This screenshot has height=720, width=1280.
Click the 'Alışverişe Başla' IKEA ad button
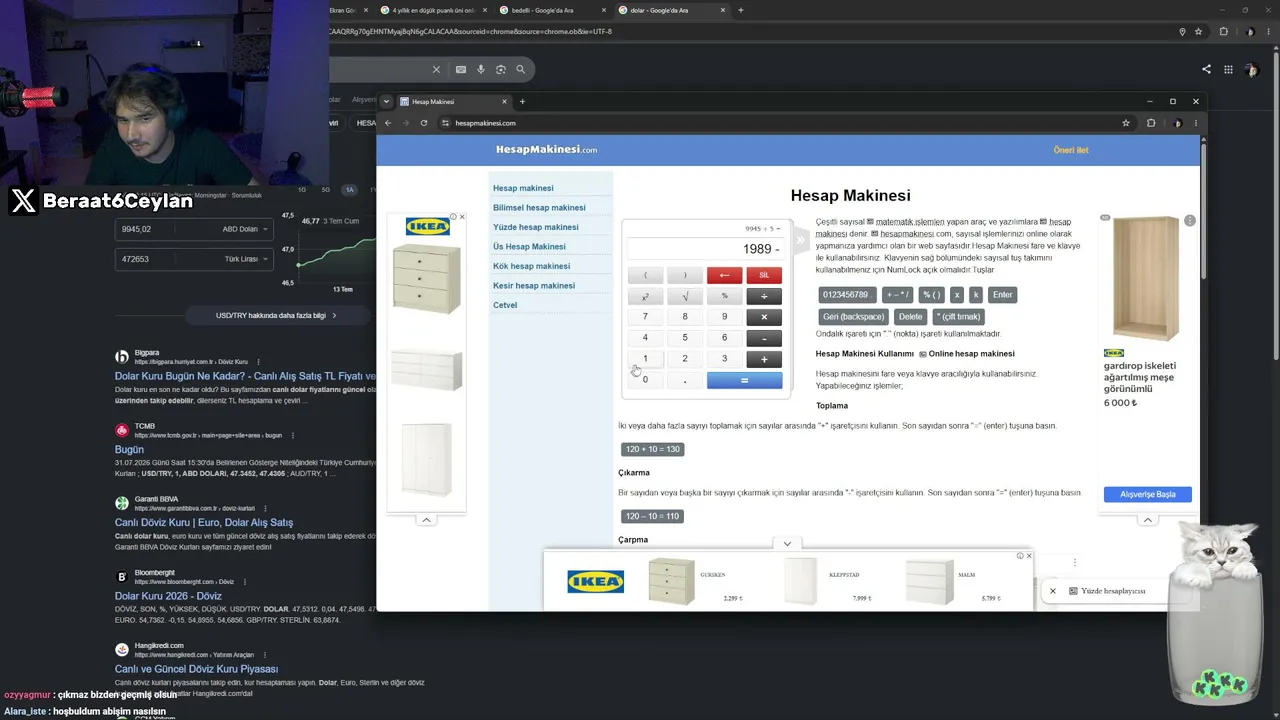[1148, 494]
